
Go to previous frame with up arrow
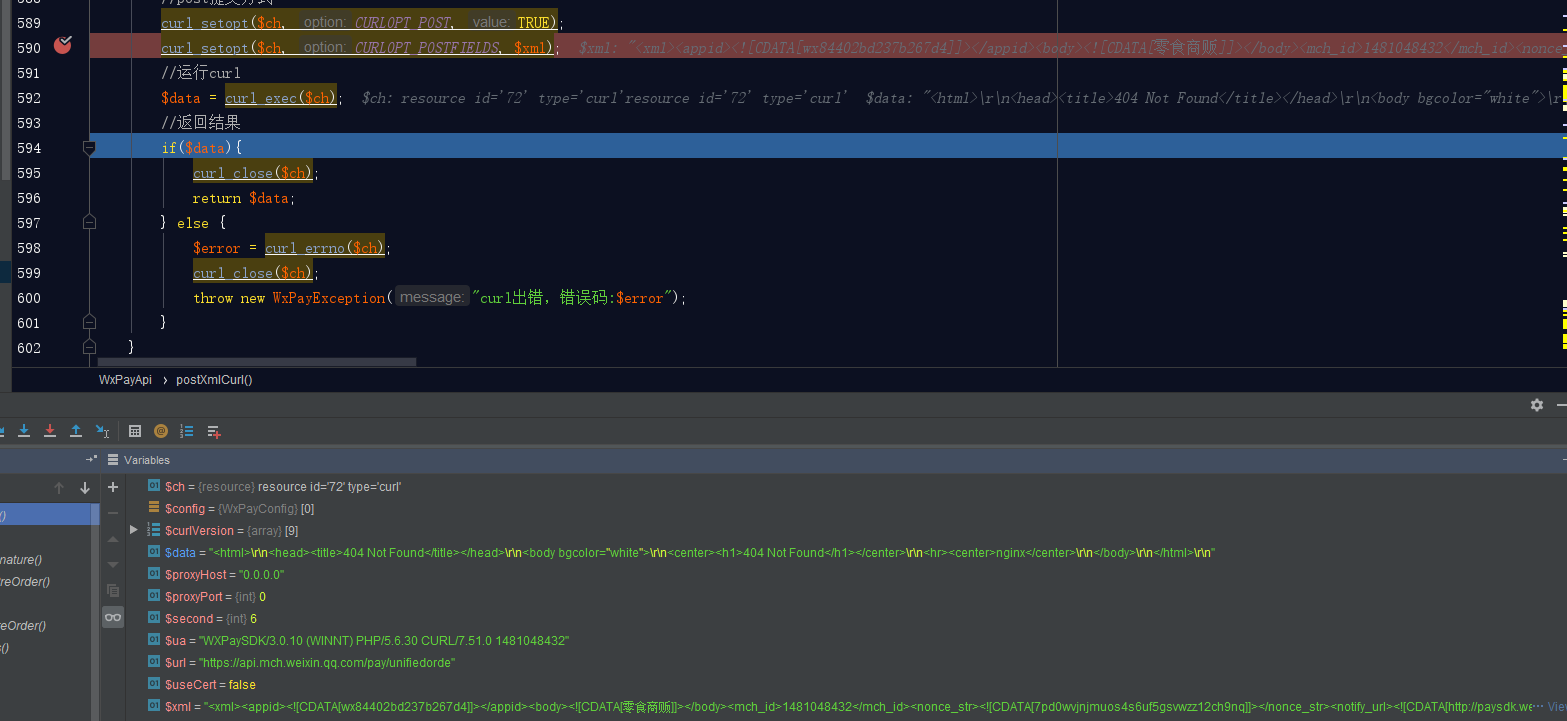(59, 488)
